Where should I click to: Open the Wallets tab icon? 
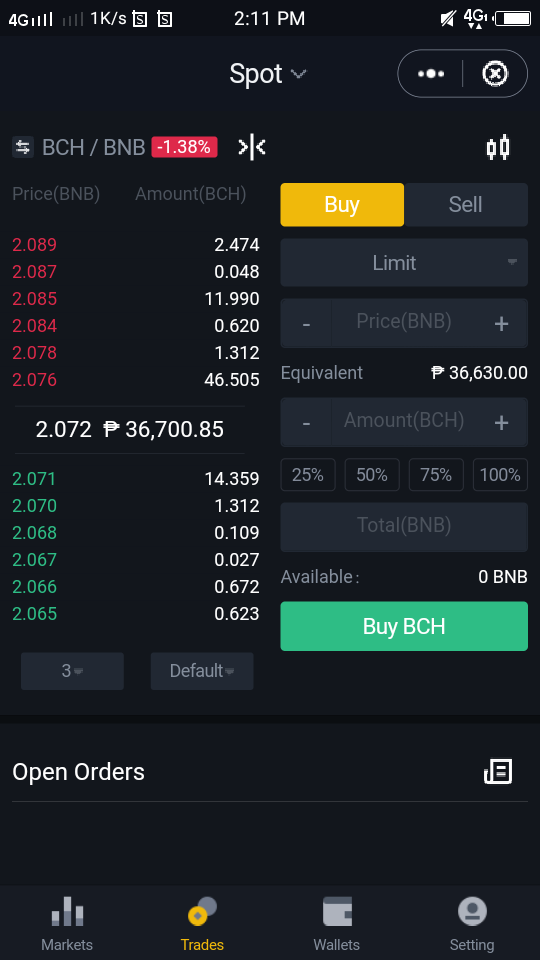337,912
